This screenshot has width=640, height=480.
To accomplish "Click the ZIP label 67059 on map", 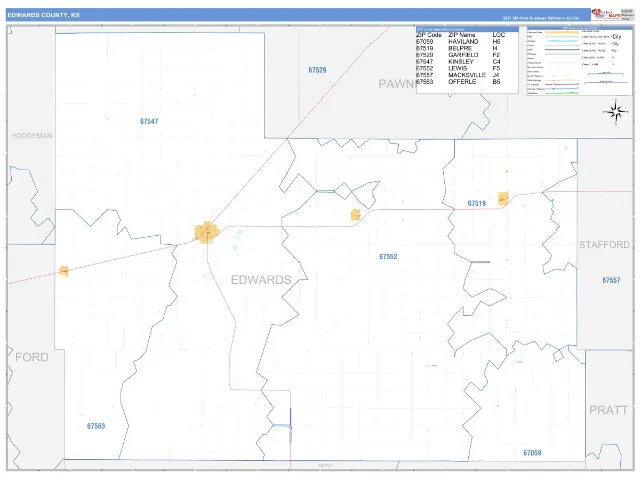I will (x=532, y=453).
